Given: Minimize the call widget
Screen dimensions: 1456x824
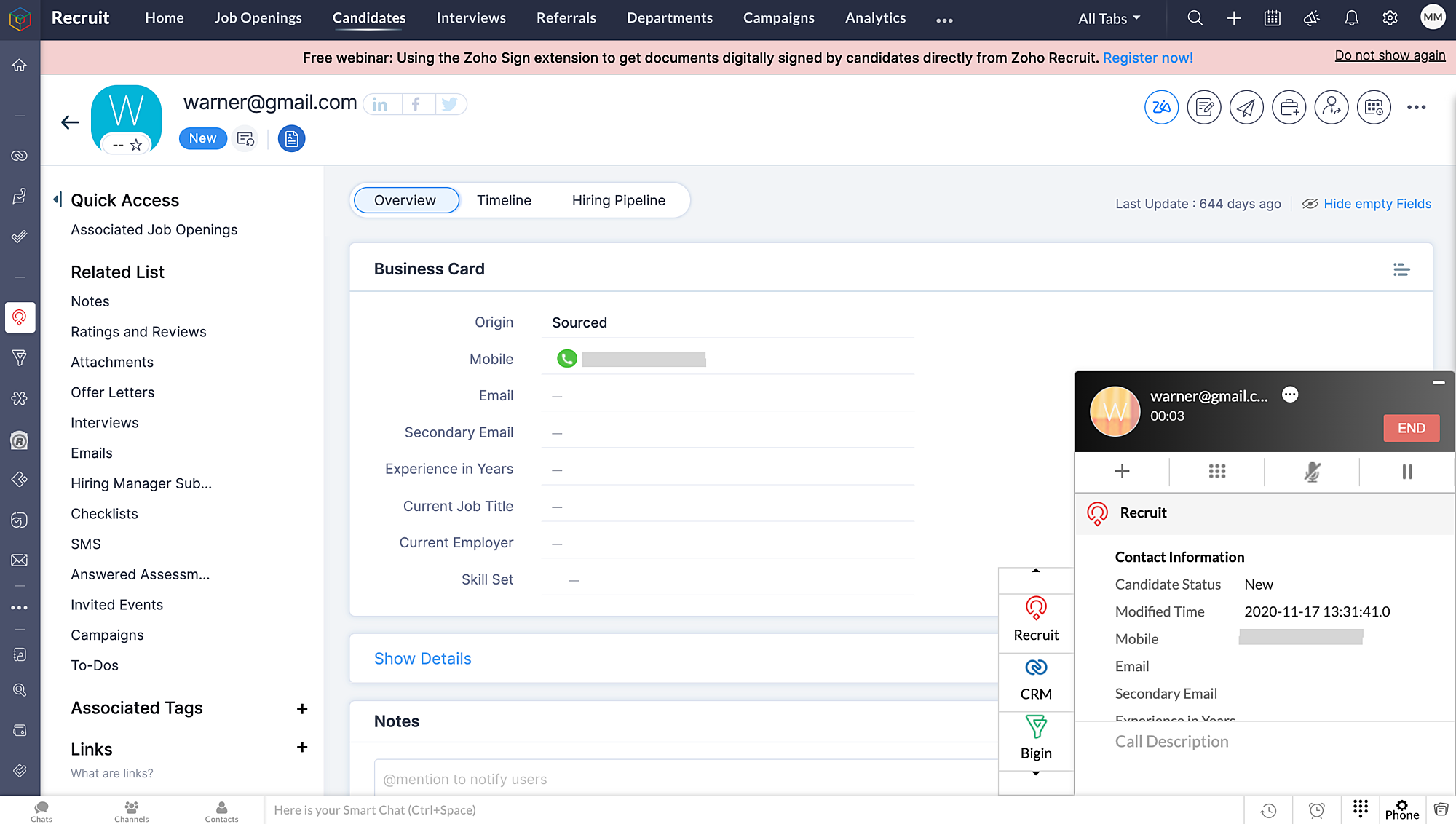Looking at the screenshot, I should pos(1439,383).
